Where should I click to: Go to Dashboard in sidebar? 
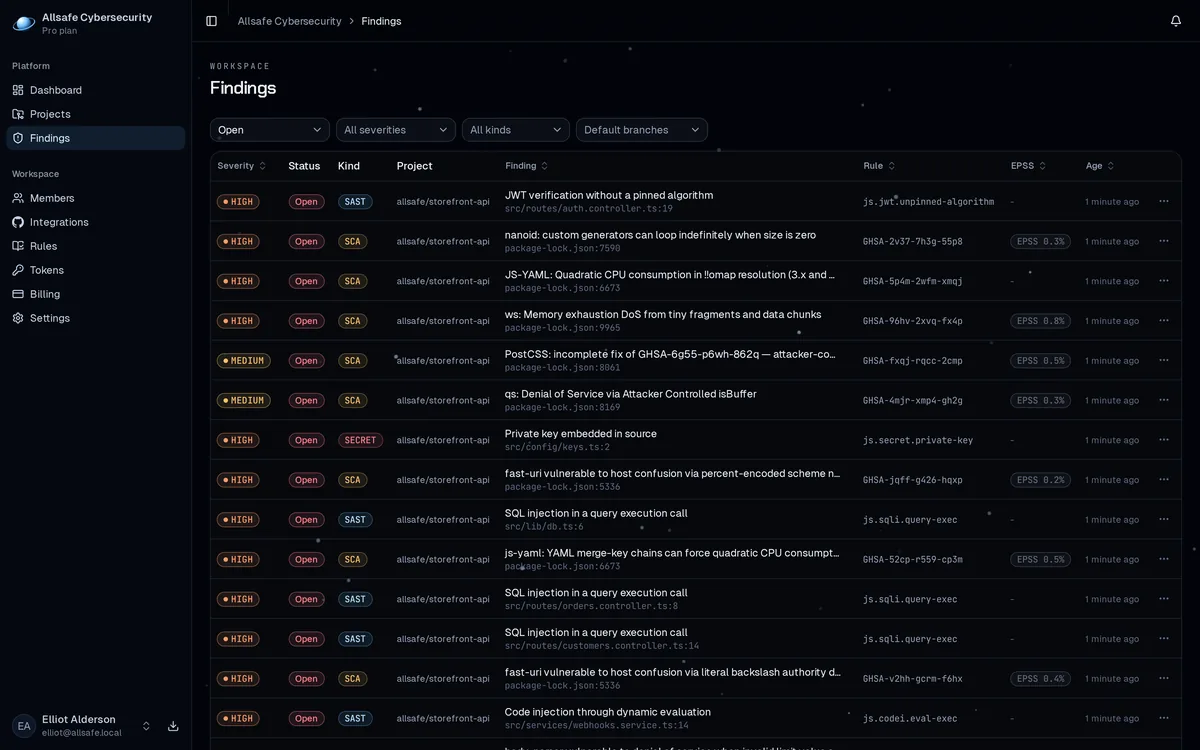[96, 90]
